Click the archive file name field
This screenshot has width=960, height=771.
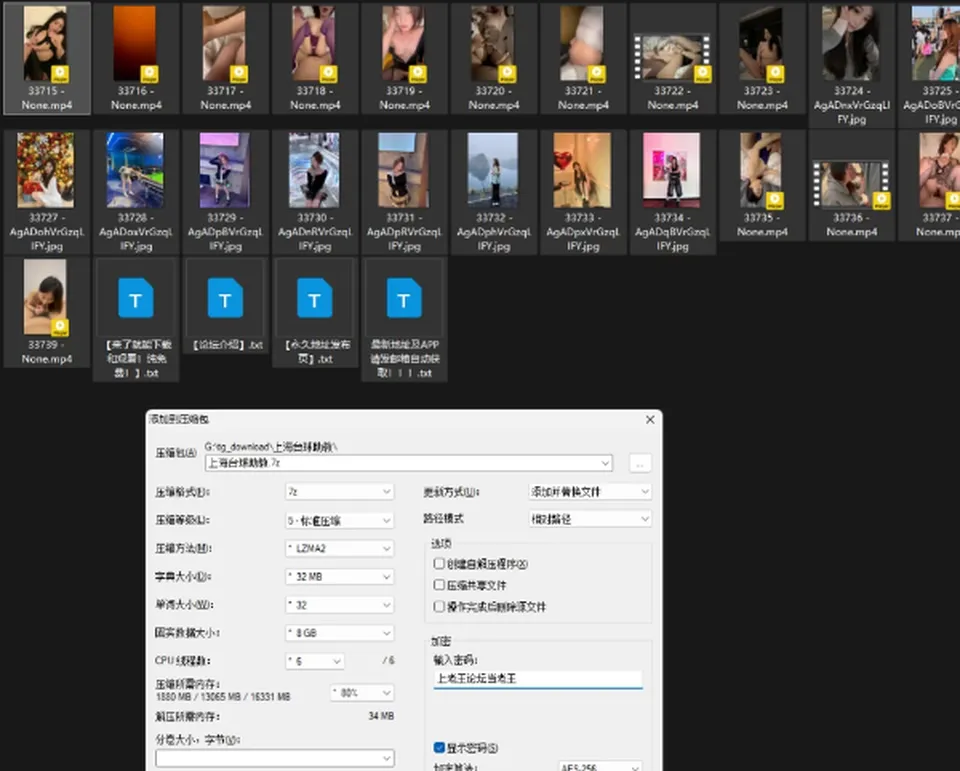coord(408,463)
